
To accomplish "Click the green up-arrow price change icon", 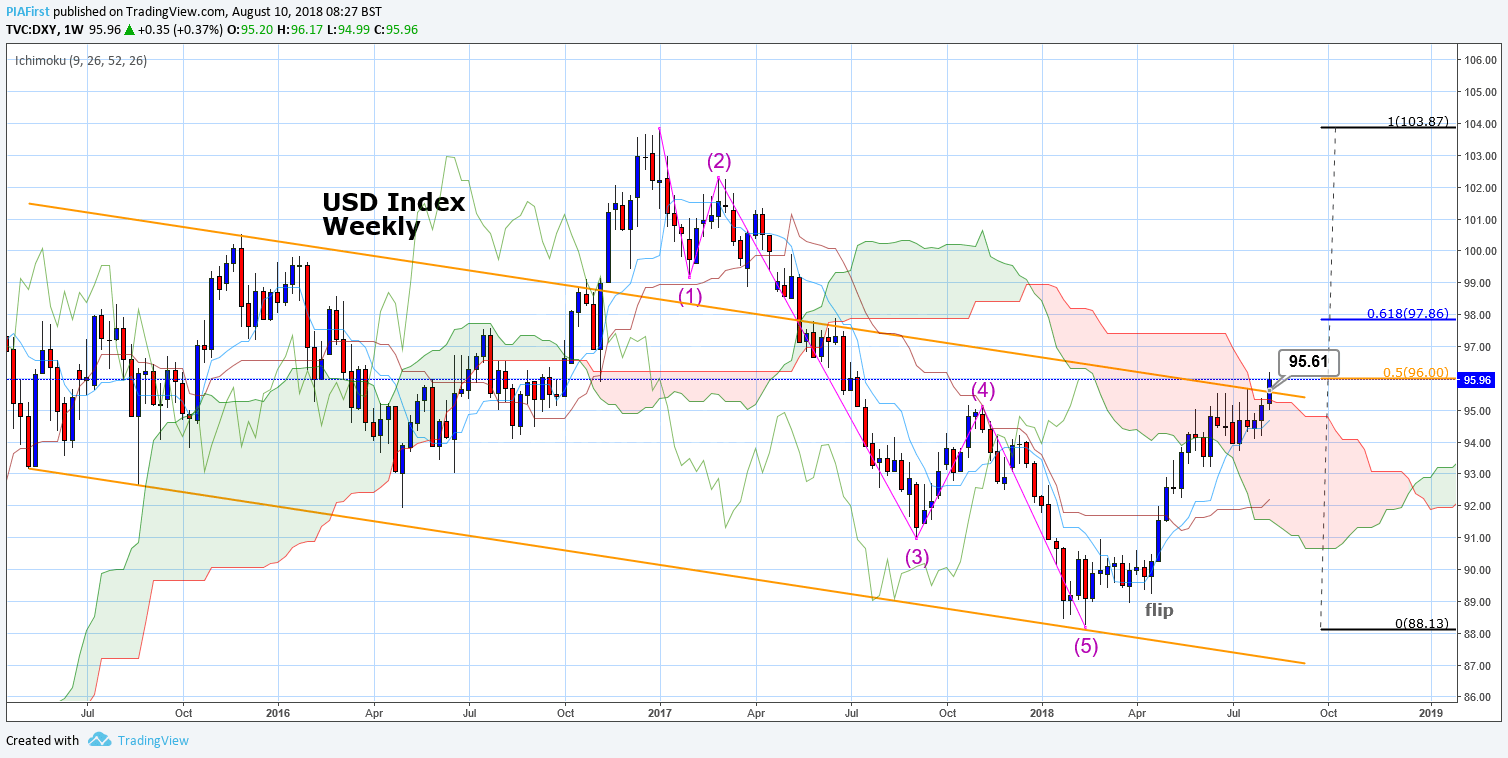I will click(x=130, y=30).
